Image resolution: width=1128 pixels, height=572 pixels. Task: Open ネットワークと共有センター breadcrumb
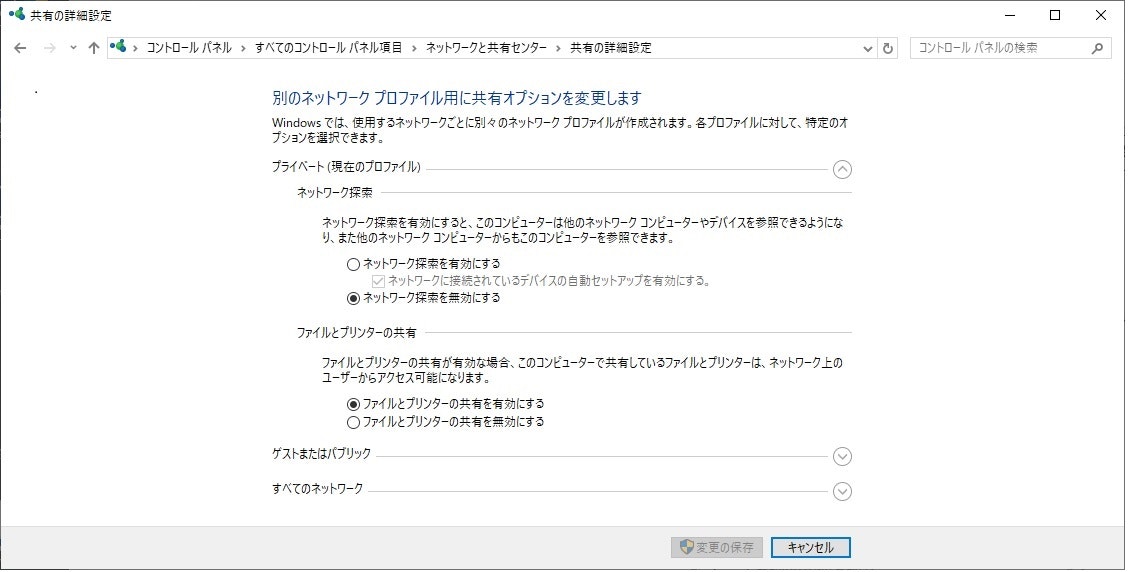486,48
